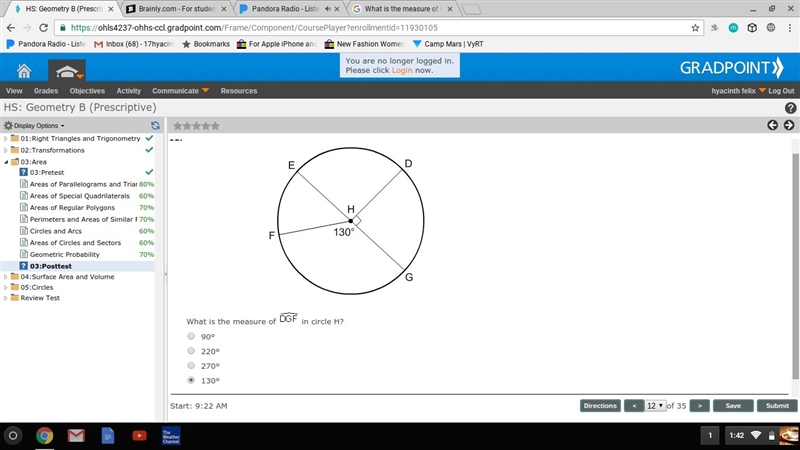Click the Login link in notification
This screenshot has width=800, height=450.
402,70
